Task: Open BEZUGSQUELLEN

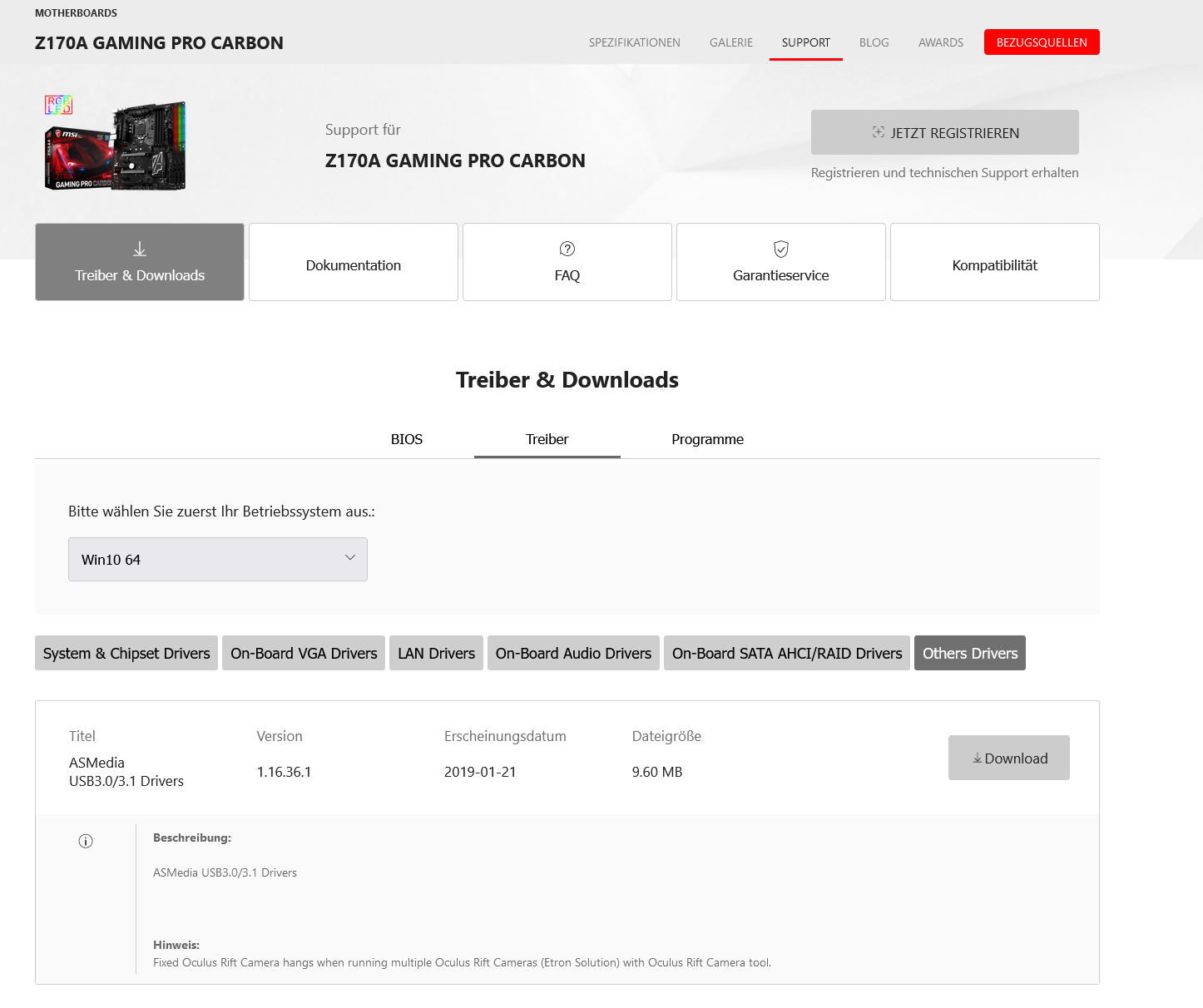Action: click(x=1042, y=42)
